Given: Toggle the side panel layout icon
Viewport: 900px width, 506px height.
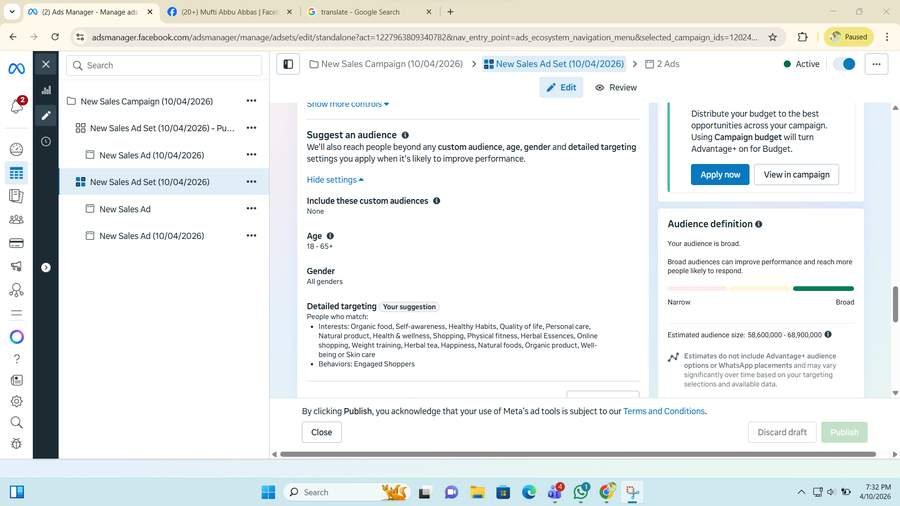Looking at the screenshot, I should (288, 64).
